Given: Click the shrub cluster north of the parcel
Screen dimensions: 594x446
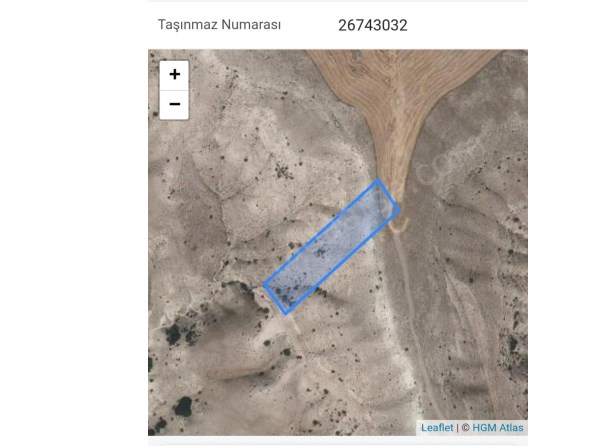Looking at the screenshot, I should [283, 171].
